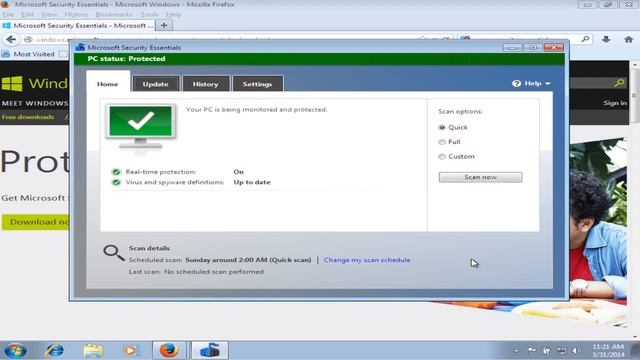Expand the Help dropdown arrow
Image resolution: width=640 pixels, height=360 pixels.
pos(548,83)
